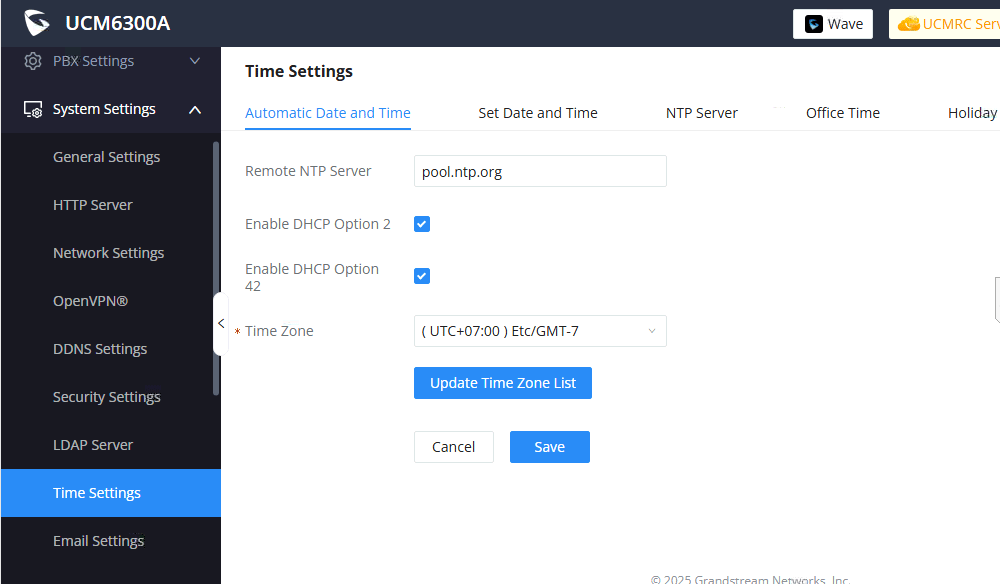Collapse the sidebar with the left arrow
The height and width of the screenshot is (584, 1000).
(x=221, y=323)
